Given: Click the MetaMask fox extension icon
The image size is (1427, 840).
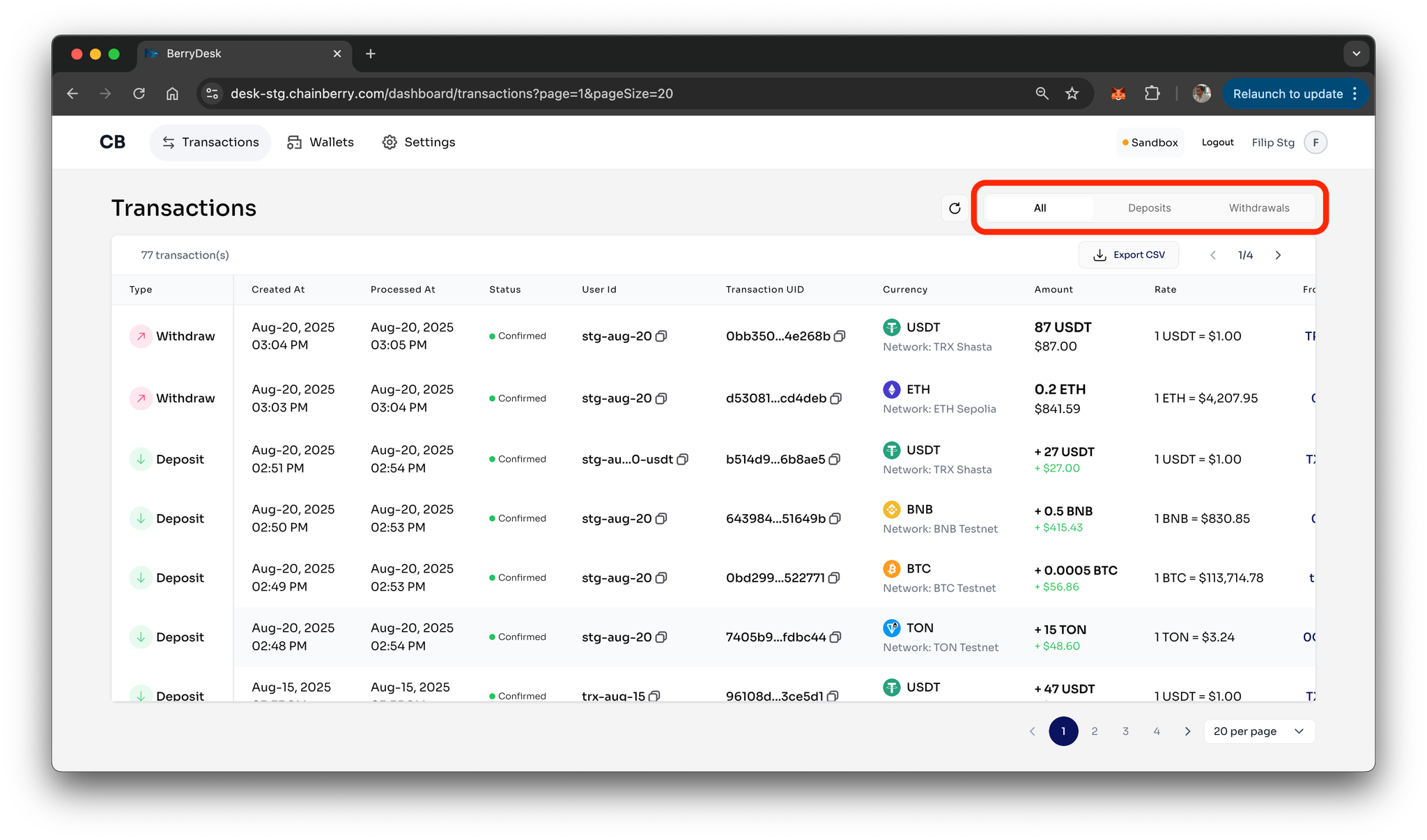Looking at the screenshot, I should point(1118,93).
